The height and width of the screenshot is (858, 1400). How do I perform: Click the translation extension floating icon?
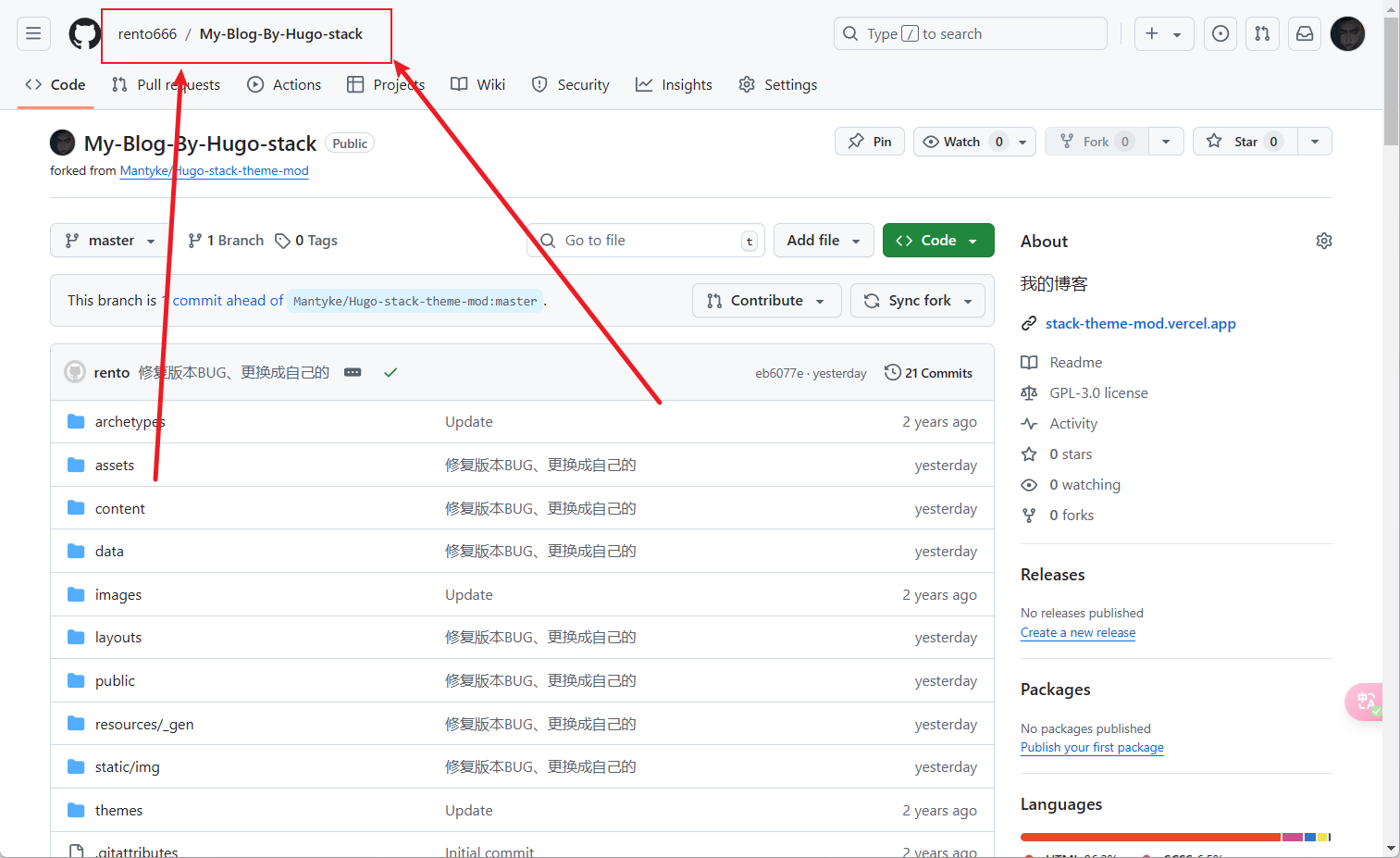tap(1364, 702)
